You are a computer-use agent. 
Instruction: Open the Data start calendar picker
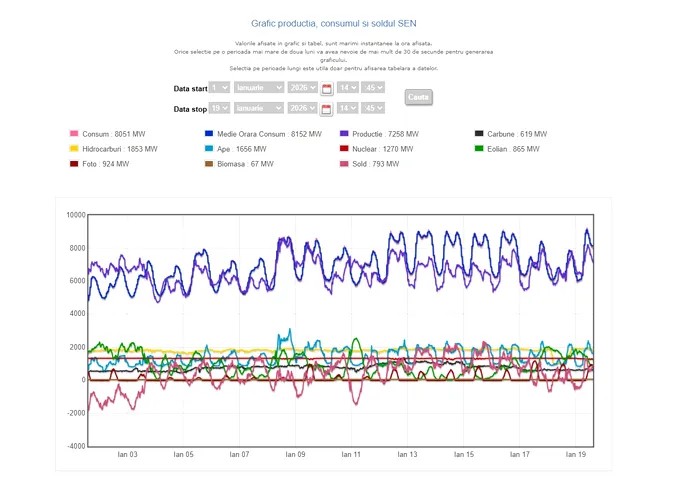(x=326, y=89)
